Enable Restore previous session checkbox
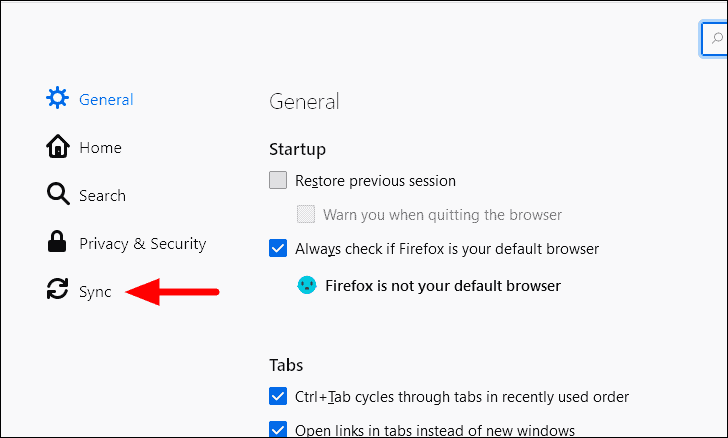Image resolution: width=728 pixels, height=438 pixels. (278, 180)
